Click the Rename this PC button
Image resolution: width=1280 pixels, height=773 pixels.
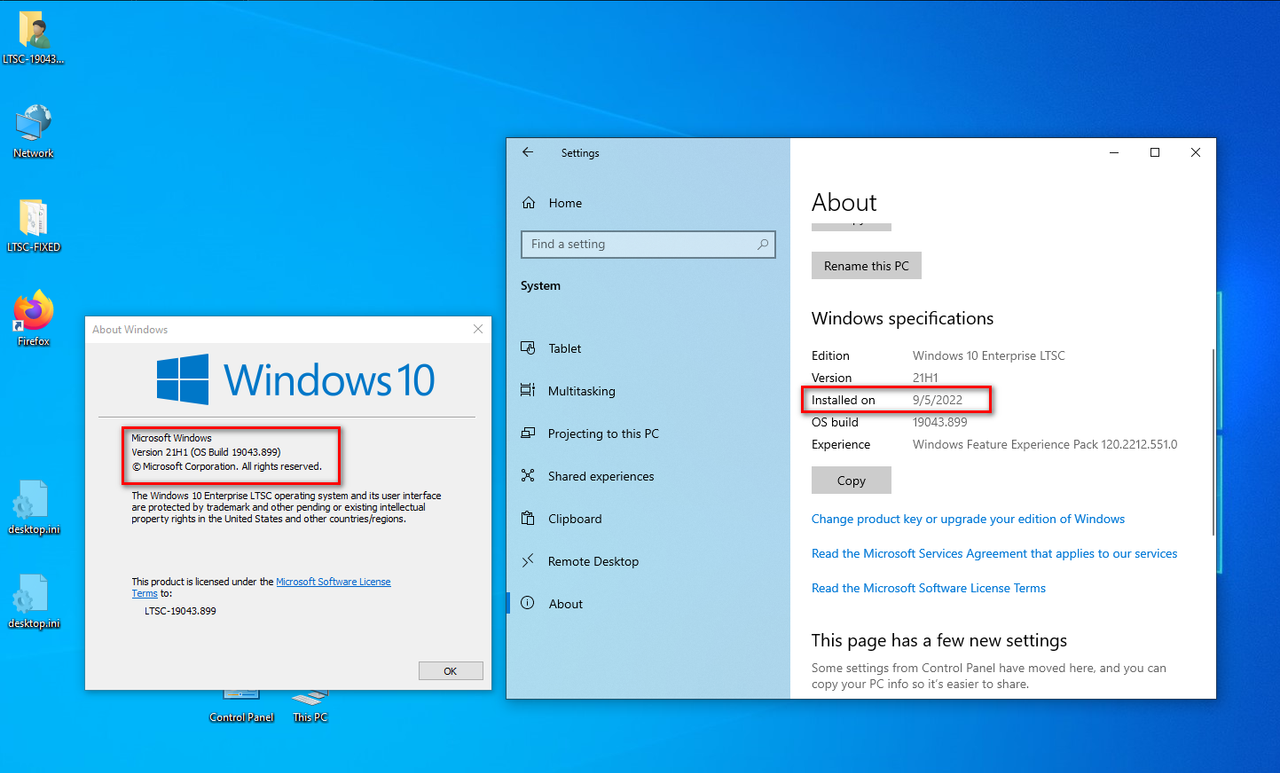(866, 266)
